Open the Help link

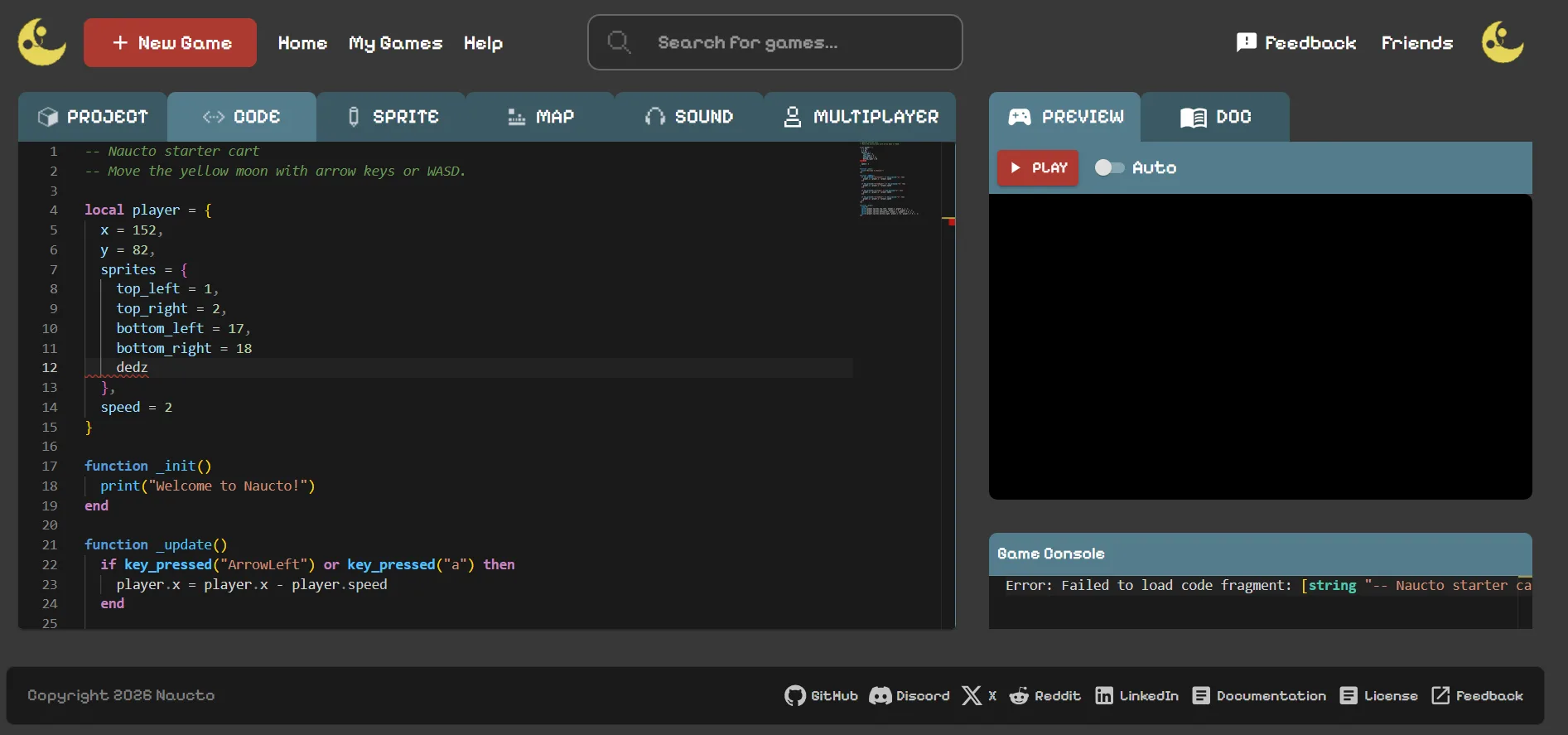click(x=483, y=43)
